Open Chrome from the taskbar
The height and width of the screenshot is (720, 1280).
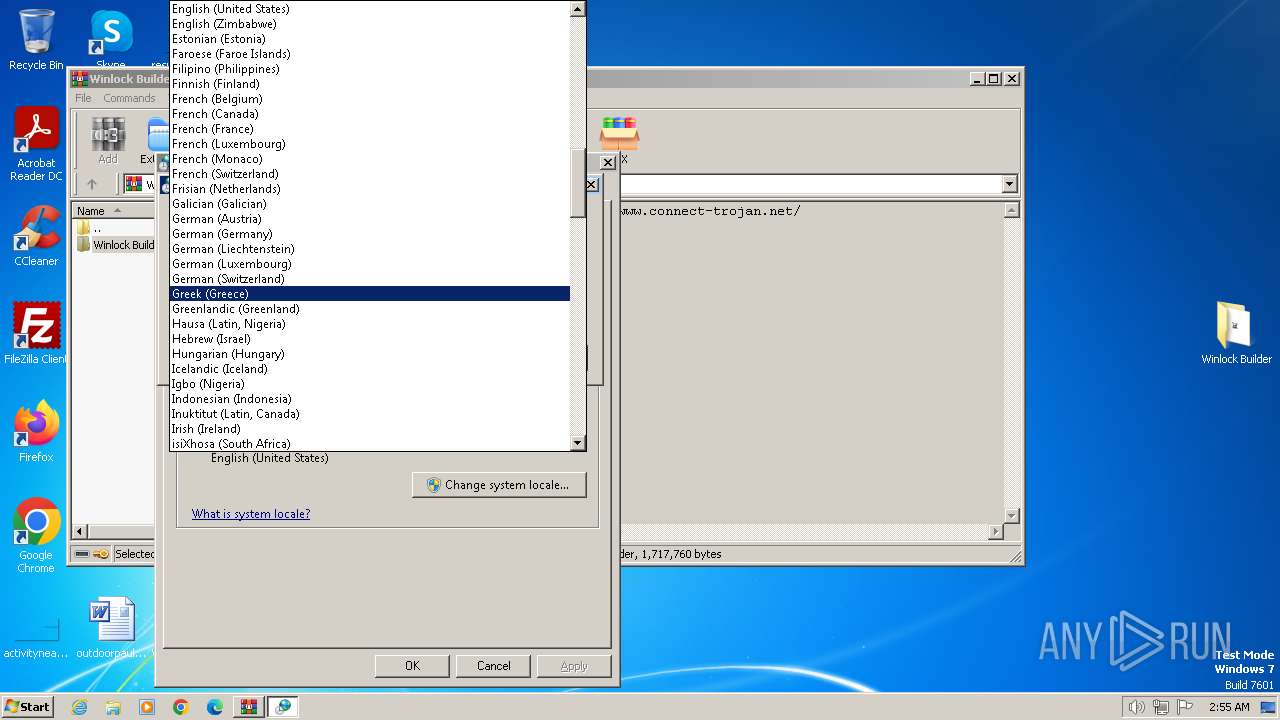(181, 707)
